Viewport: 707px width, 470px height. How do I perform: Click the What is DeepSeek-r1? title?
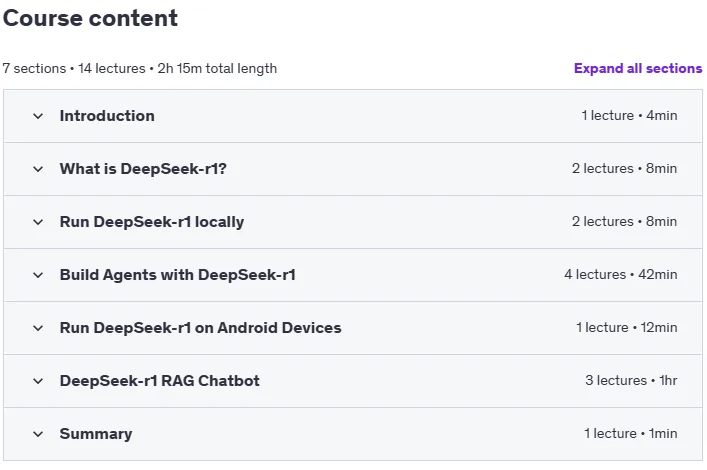(x=143, y=169)
